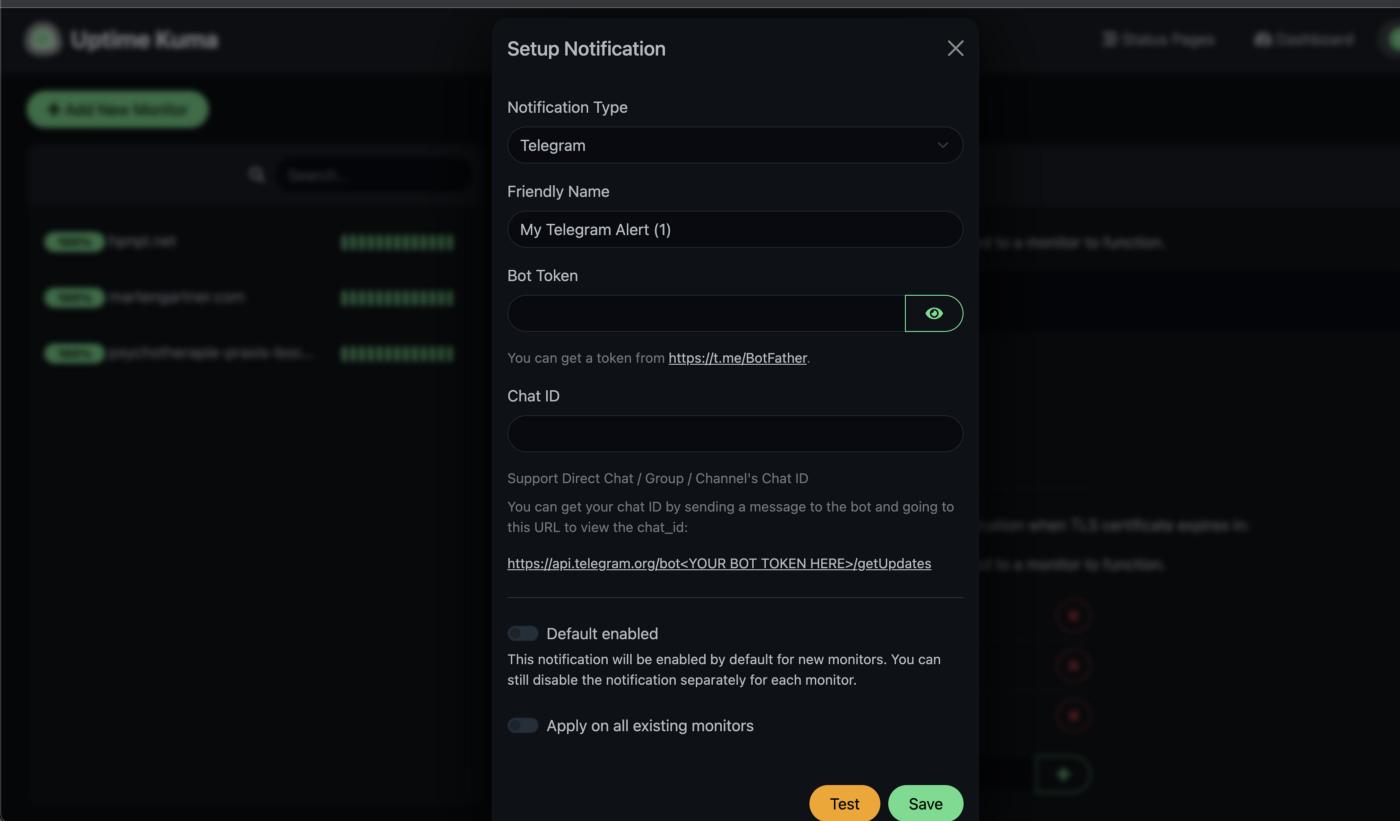Open the t.me/BotFather link
The image size is (1400, 821).
[x=737, y=358]
